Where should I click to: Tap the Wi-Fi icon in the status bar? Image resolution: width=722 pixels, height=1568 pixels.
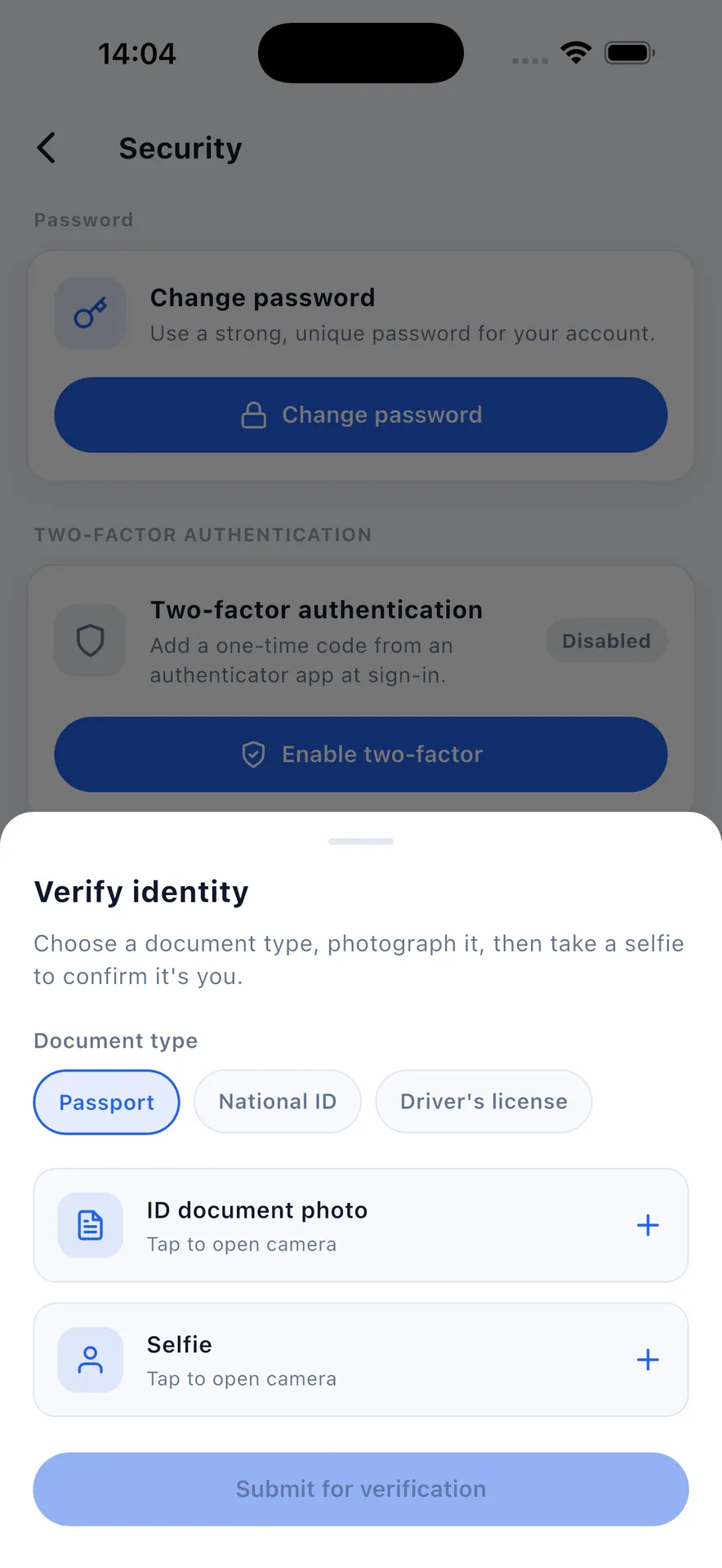[x=576, y=53]
